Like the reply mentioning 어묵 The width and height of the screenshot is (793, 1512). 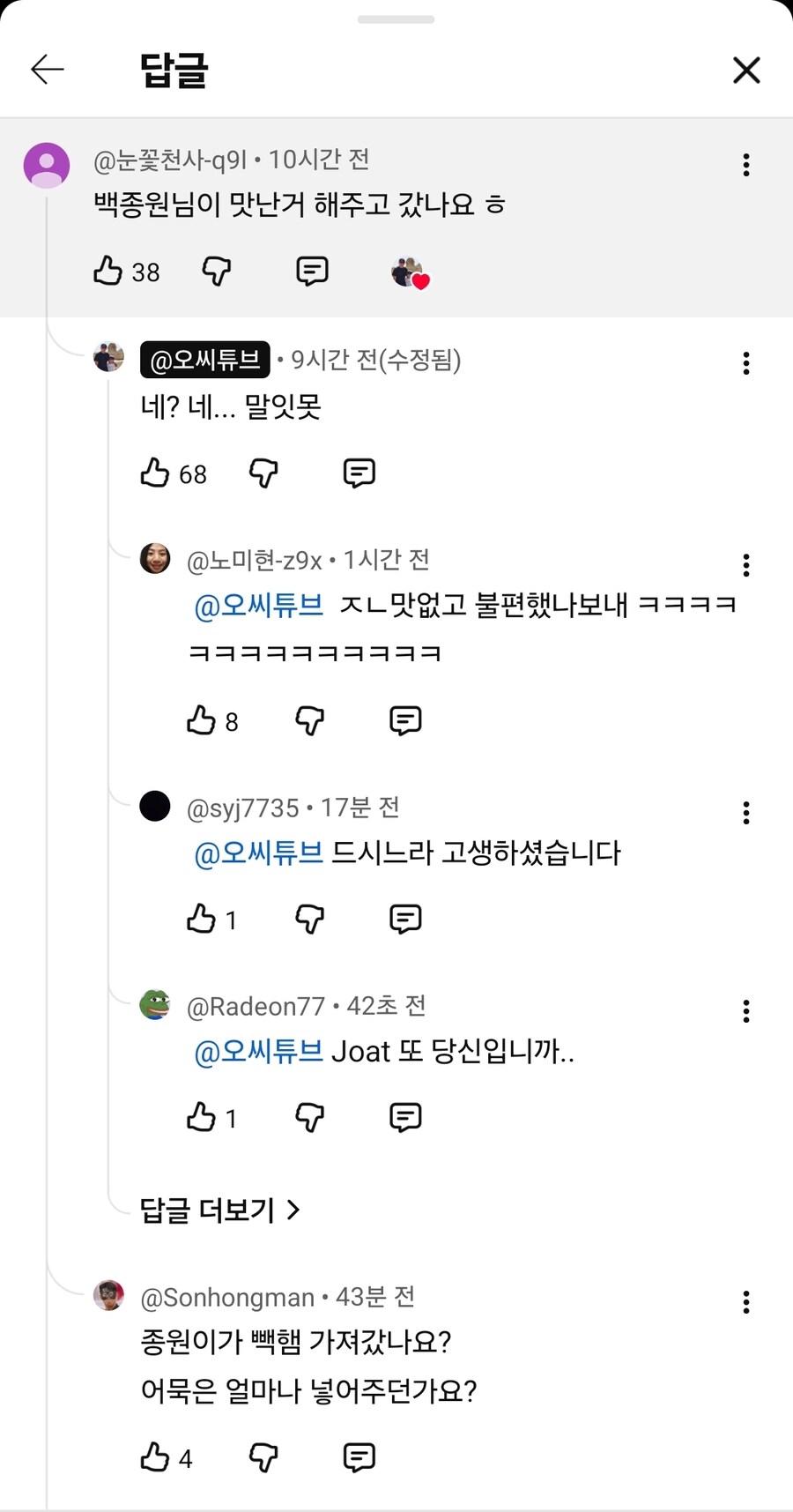coord(157,1457)
